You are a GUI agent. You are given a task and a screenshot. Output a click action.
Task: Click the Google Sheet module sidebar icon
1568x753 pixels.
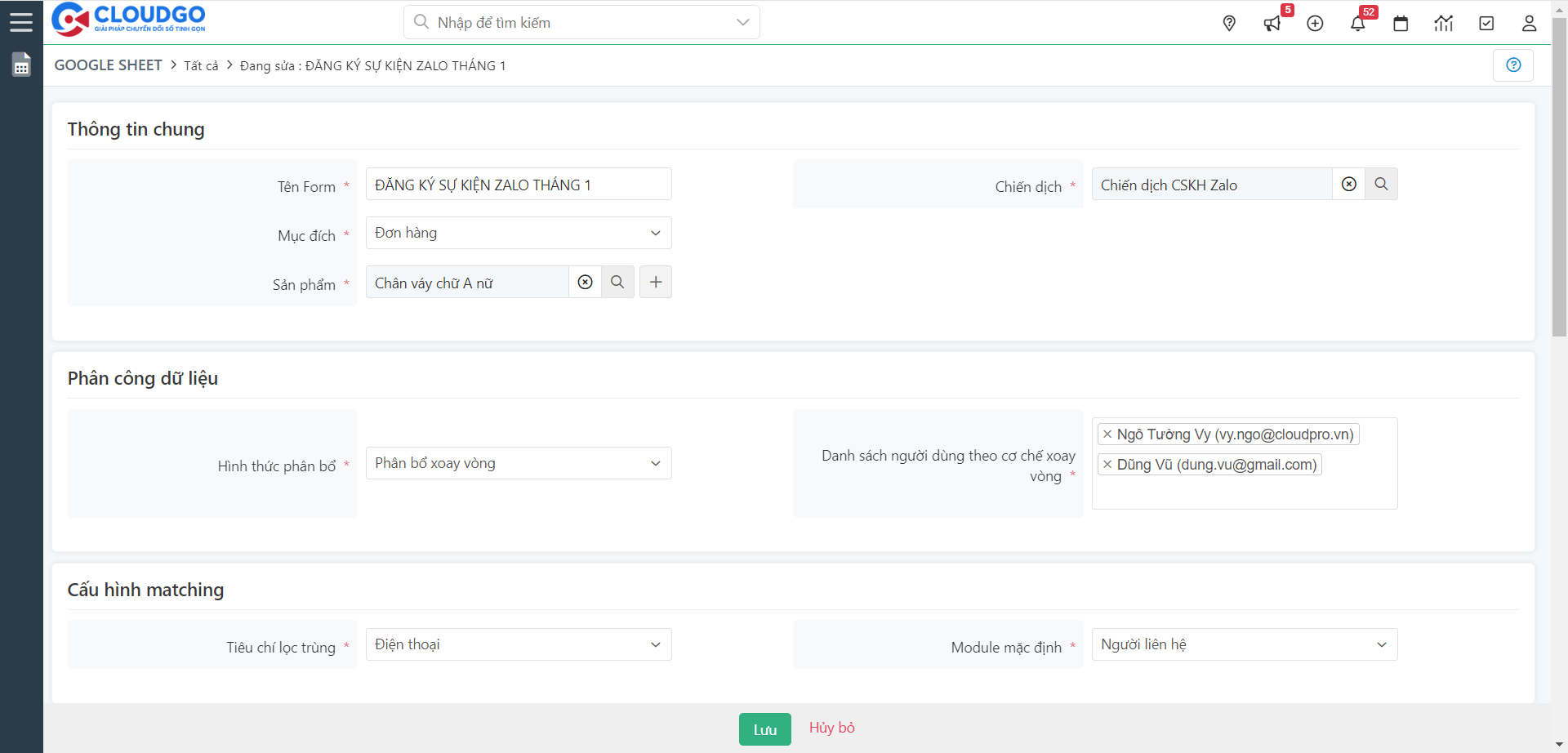tap(21, 65)
